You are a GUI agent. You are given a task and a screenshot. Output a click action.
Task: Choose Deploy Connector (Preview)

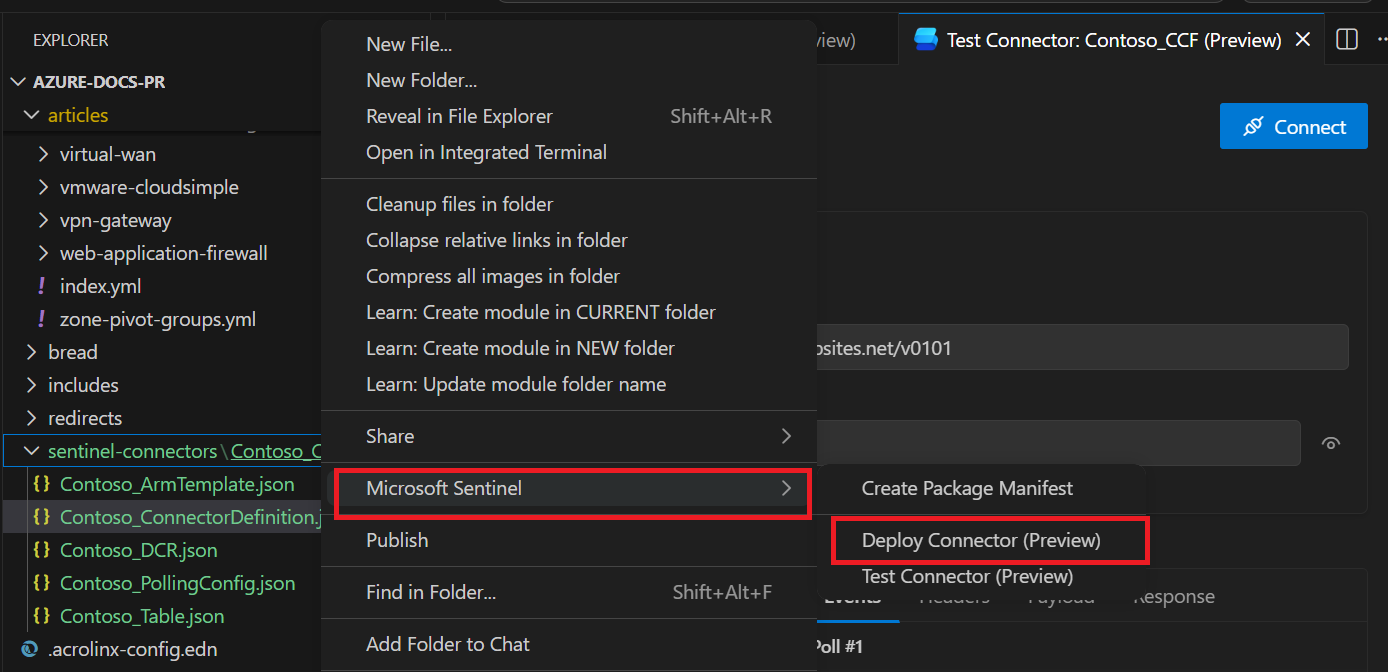click(982, 540)
